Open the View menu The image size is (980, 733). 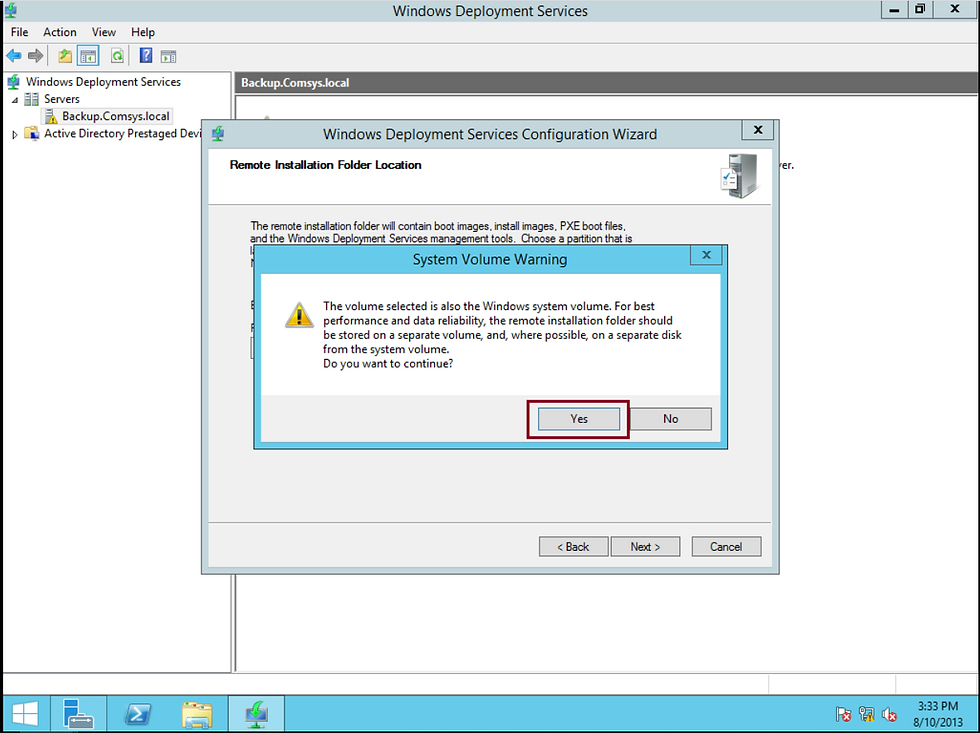point(104,32)
